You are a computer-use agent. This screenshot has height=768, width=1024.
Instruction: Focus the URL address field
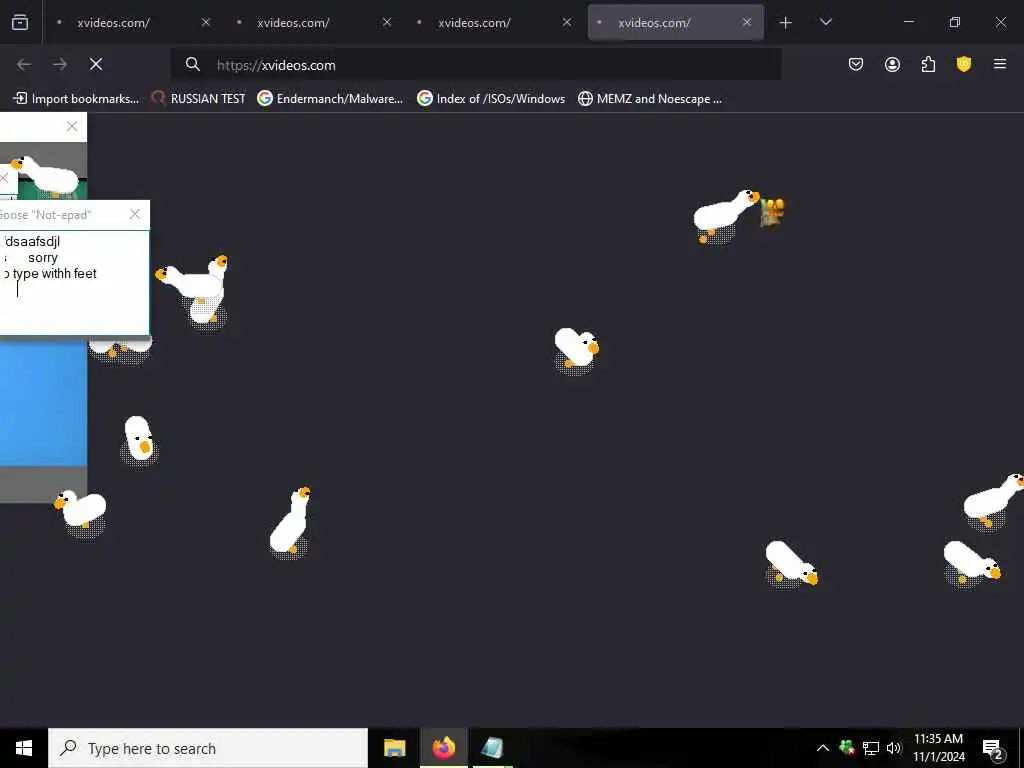475,65
